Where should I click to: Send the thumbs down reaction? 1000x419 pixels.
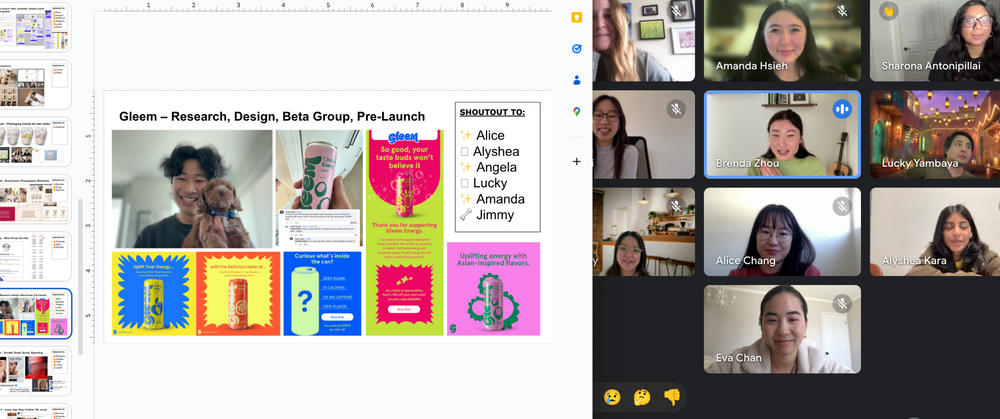[672, 397]
